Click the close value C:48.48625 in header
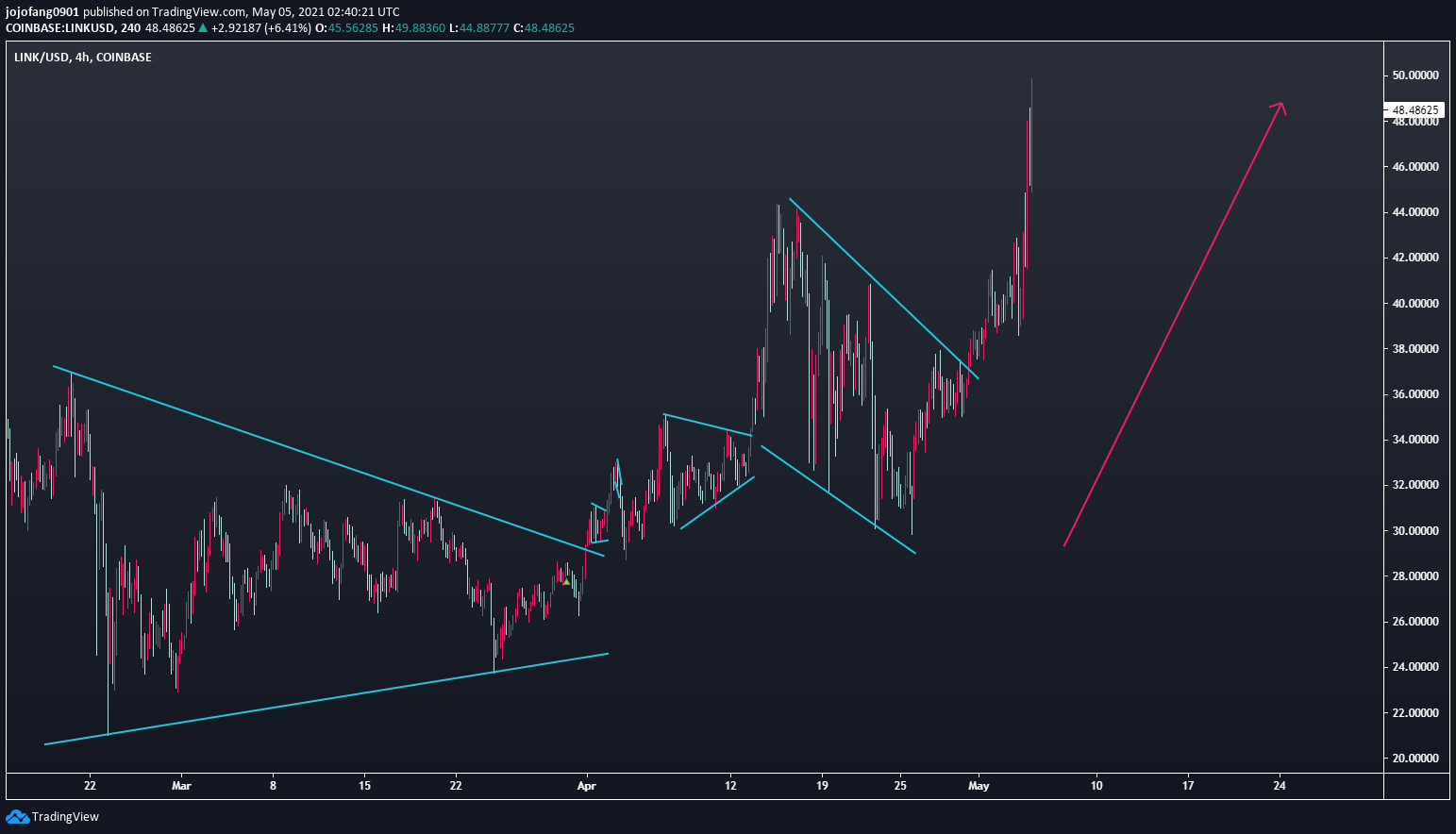1456x834 pixels. click(544, 28)
